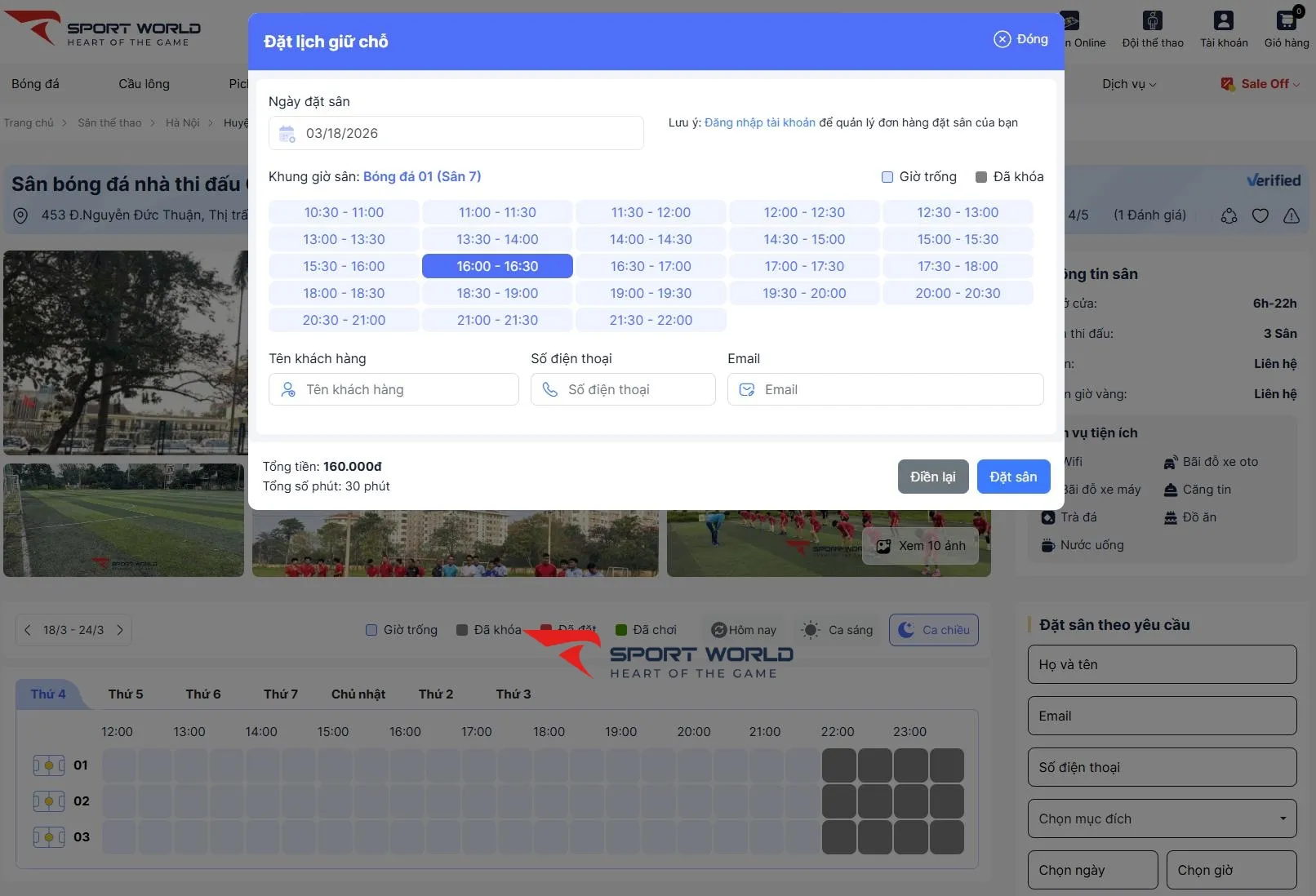Click the warning report triangle icon

1291,215
